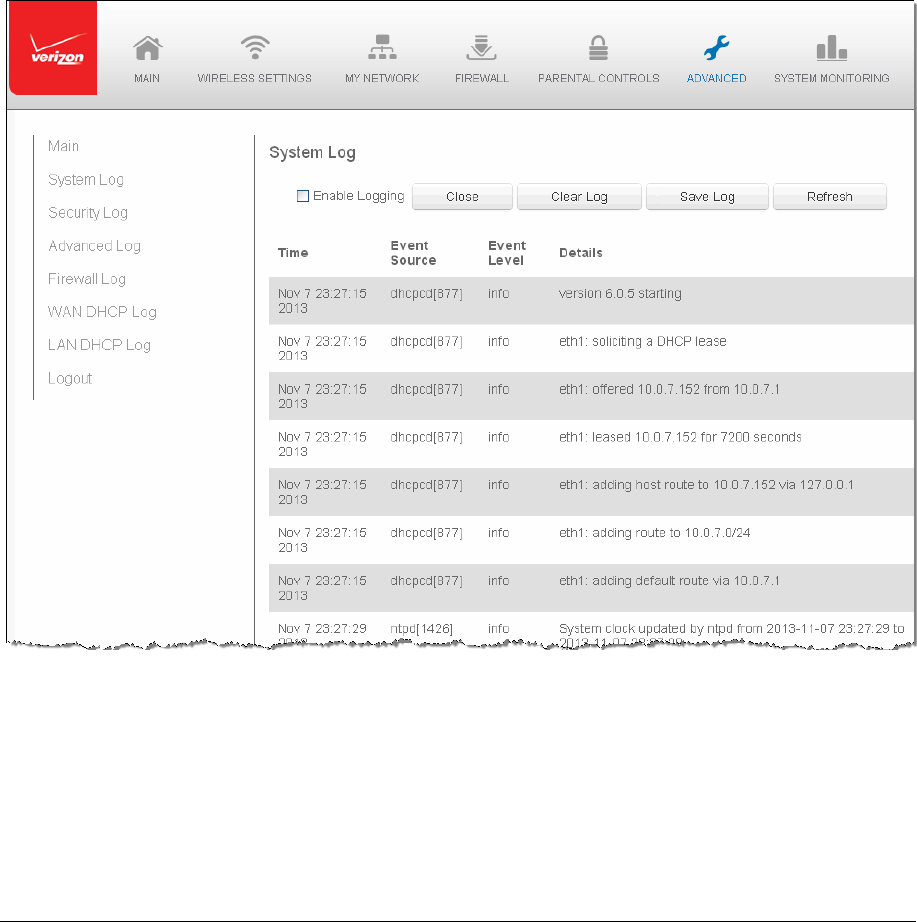Screen dimensions: 917x922
Task: Click the ntpd[1426] event source cell
Action: point(421,629)
